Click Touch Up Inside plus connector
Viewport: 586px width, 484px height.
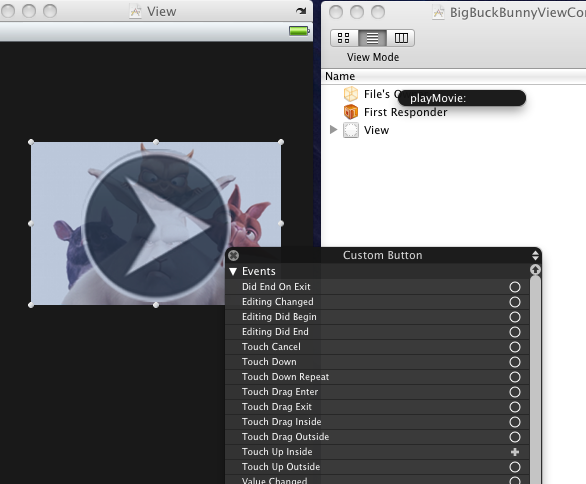[515, 452]
